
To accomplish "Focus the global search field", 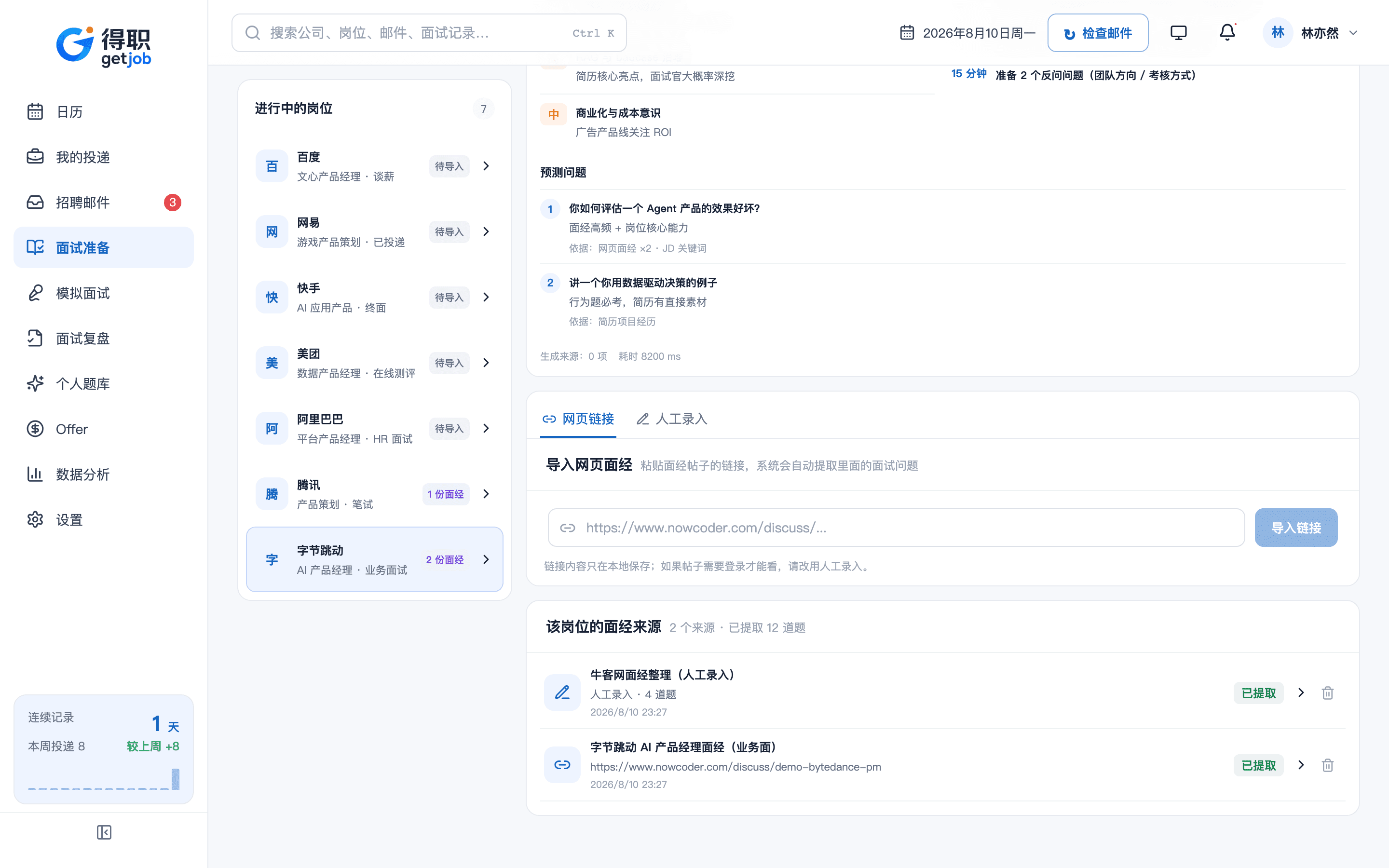I will coord(429,33).
